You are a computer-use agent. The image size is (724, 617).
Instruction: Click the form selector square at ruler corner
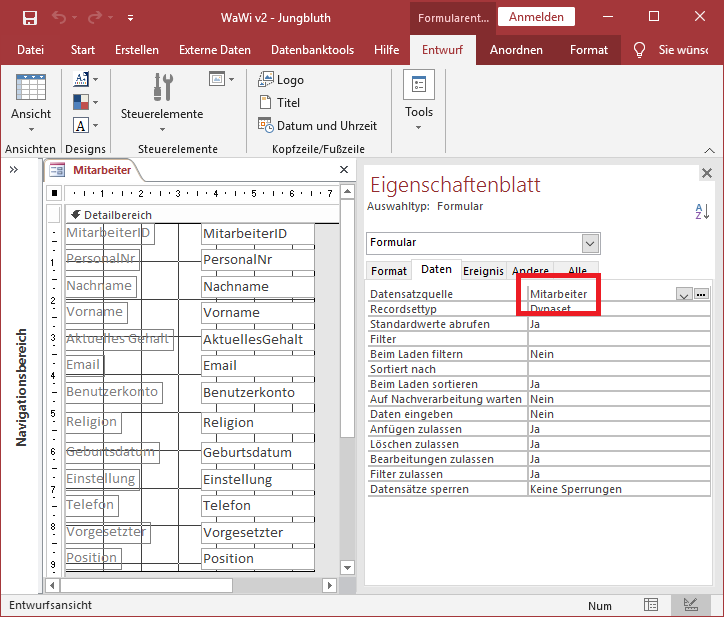point(55,193)
